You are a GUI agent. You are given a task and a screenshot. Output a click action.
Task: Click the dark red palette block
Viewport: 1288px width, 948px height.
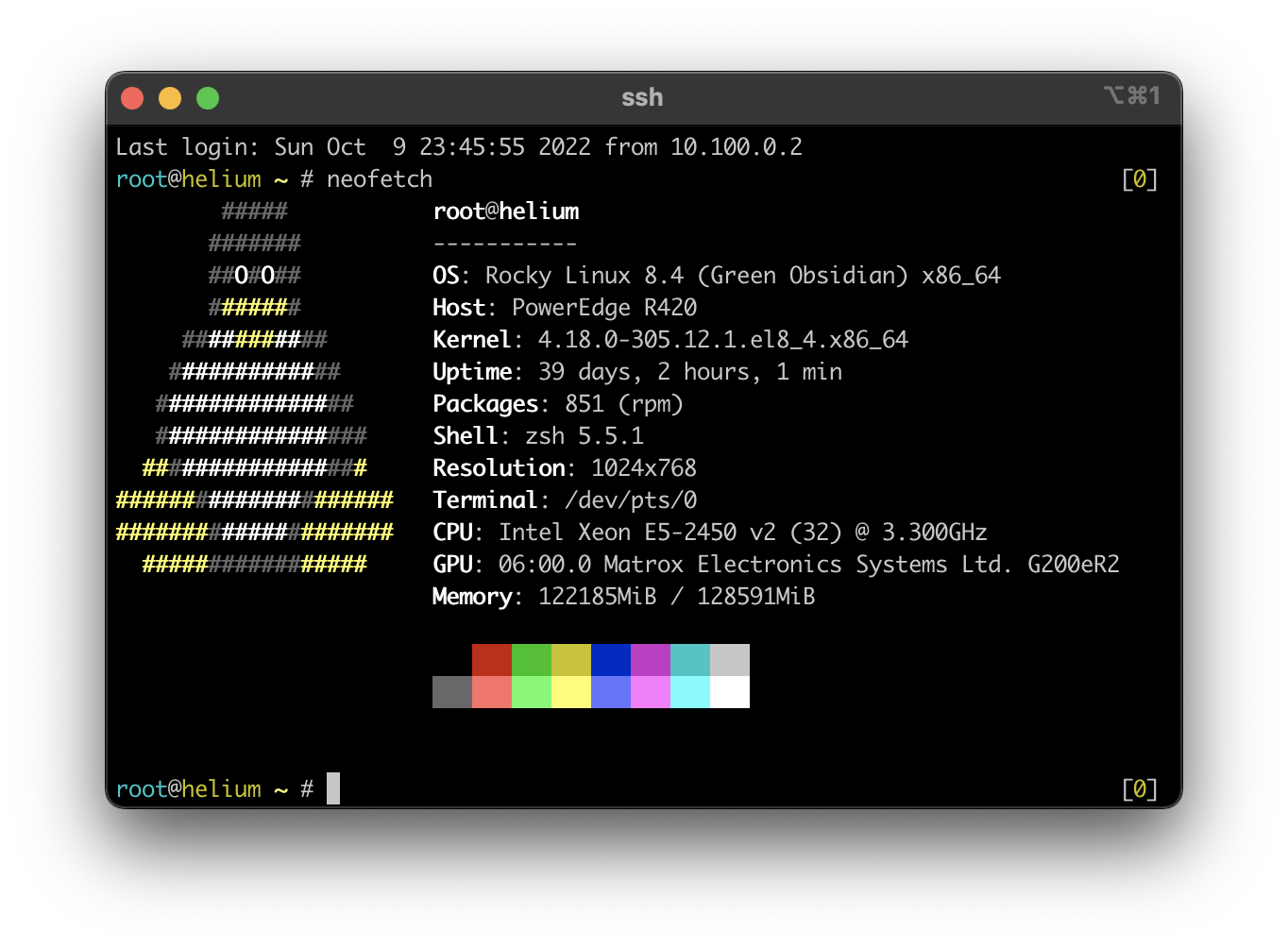tap(491, 659)
